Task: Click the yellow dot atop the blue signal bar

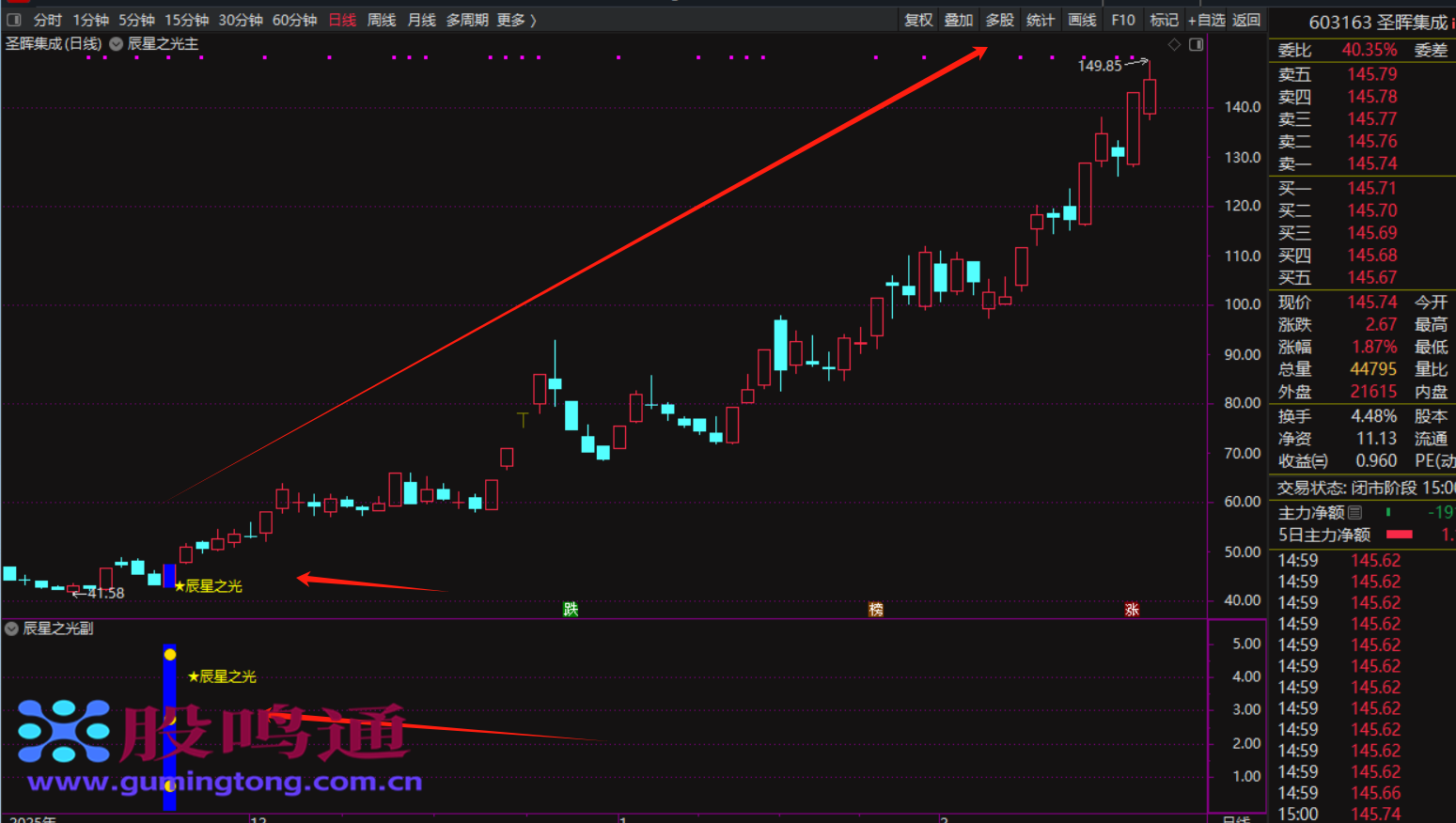Action: pyautogui.click(x=170, y=654)
